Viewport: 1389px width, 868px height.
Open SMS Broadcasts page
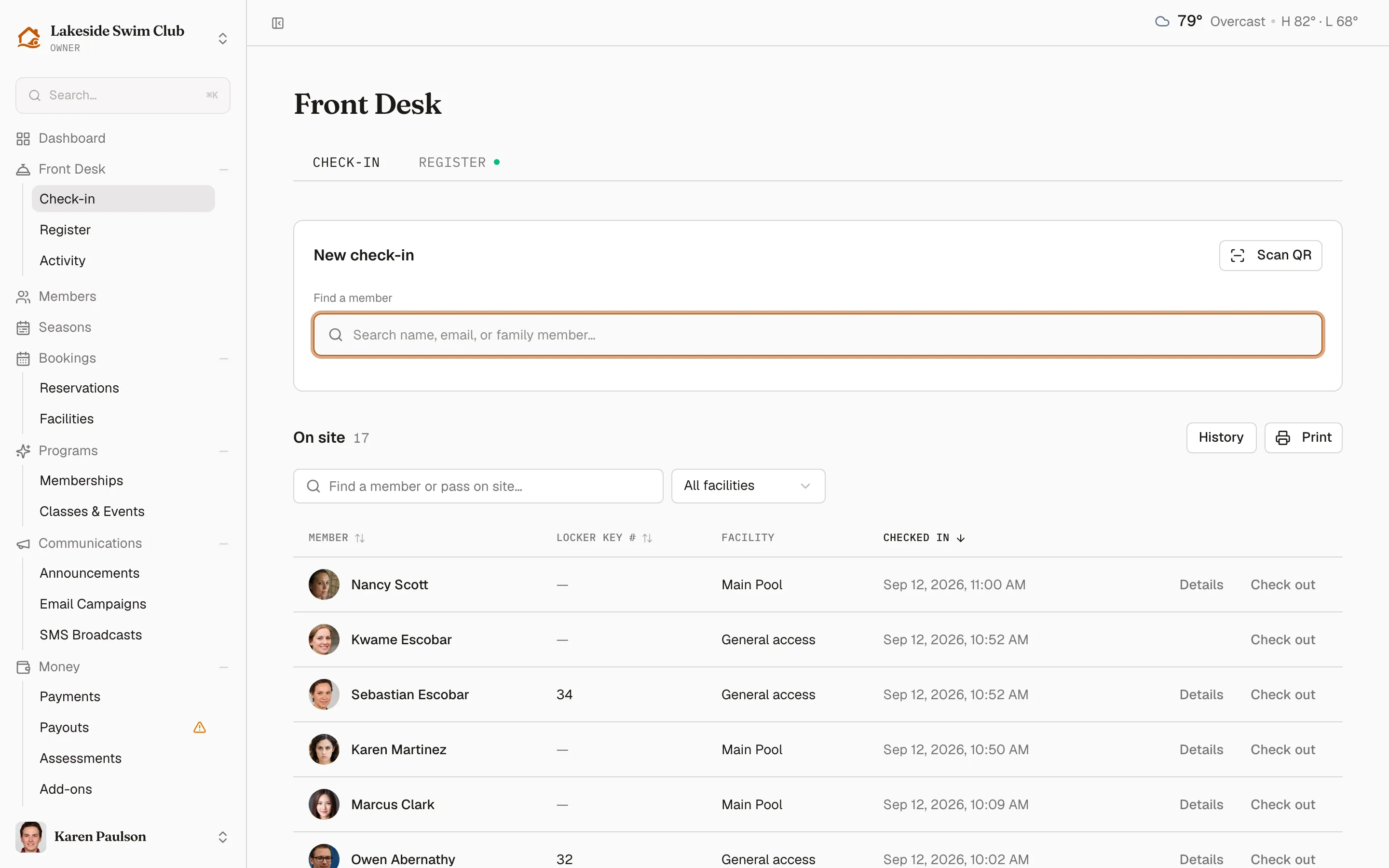123,635
